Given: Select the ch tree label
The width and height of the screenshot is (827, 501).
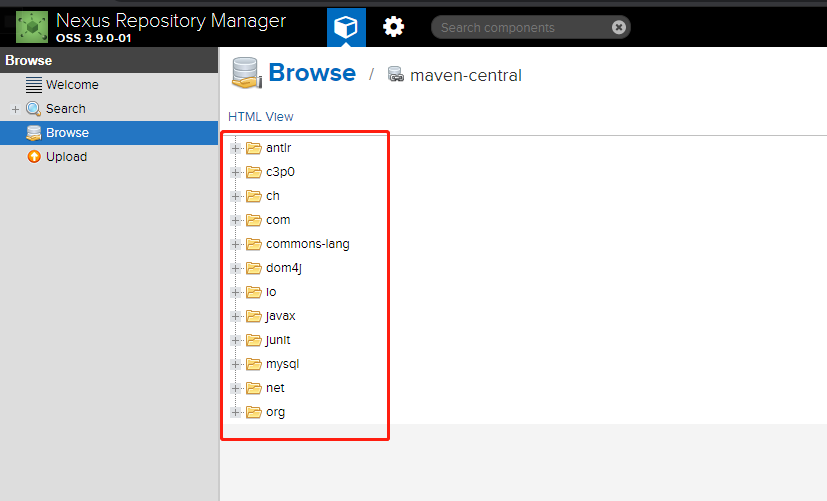Looking at the screenshot, I should pyautogui.click(x=273, y=196).
